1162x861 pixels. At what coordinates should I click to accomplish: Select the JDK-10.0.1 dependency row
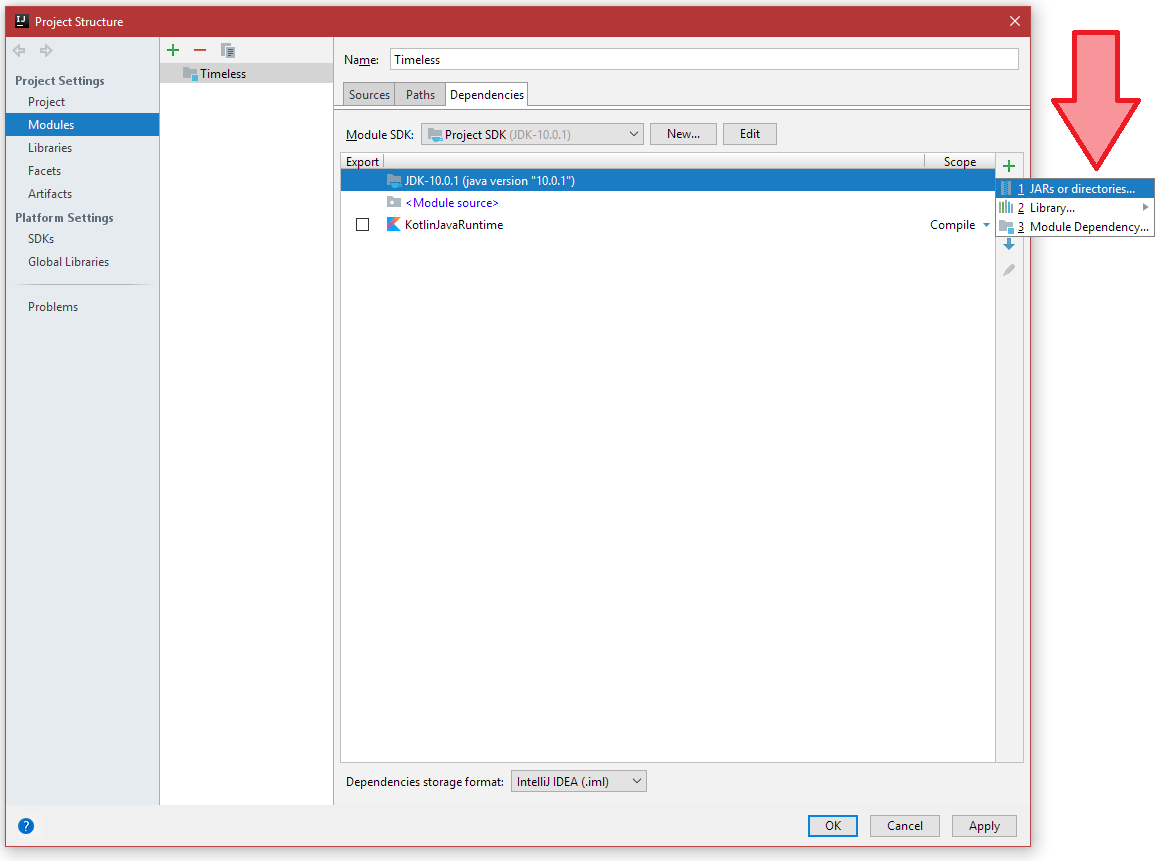coord(668,180)
